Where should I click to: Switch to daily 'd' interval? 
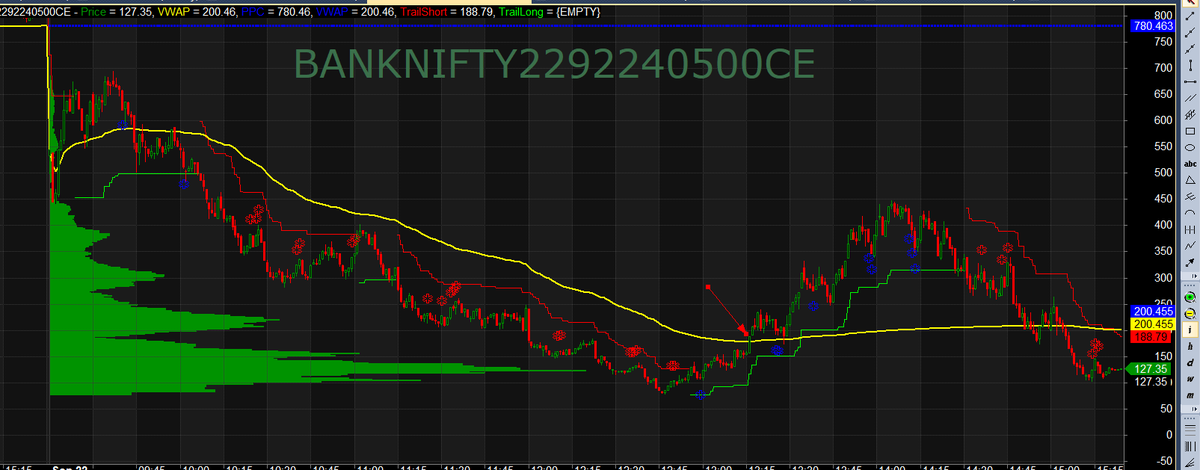(x=1190, y=363)
